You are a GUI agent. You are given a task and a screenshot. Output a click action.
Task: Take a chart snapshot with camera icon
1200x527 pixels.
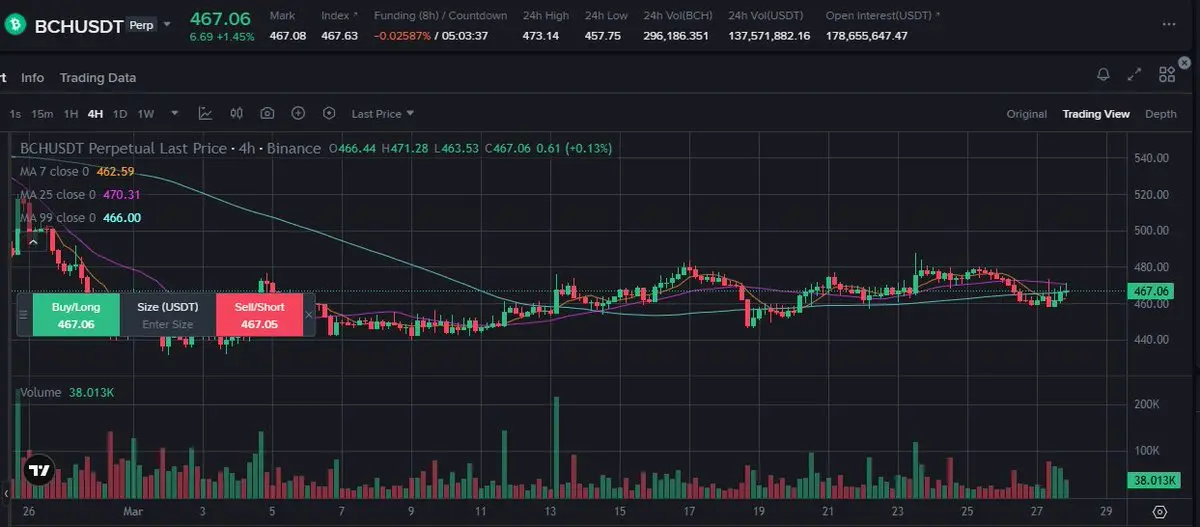pyautogui.click(x=267, y=113)
